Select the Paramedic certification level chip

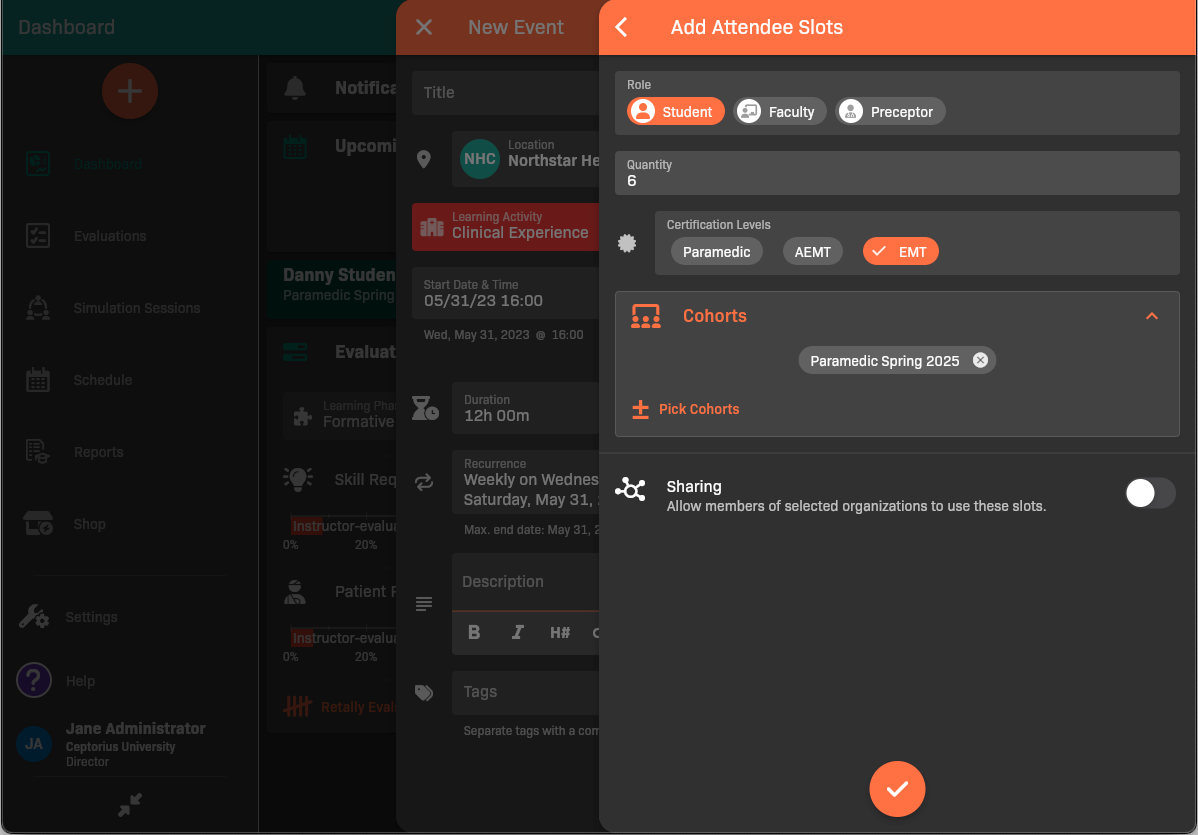pyautogui.click(x=716, y=252)
